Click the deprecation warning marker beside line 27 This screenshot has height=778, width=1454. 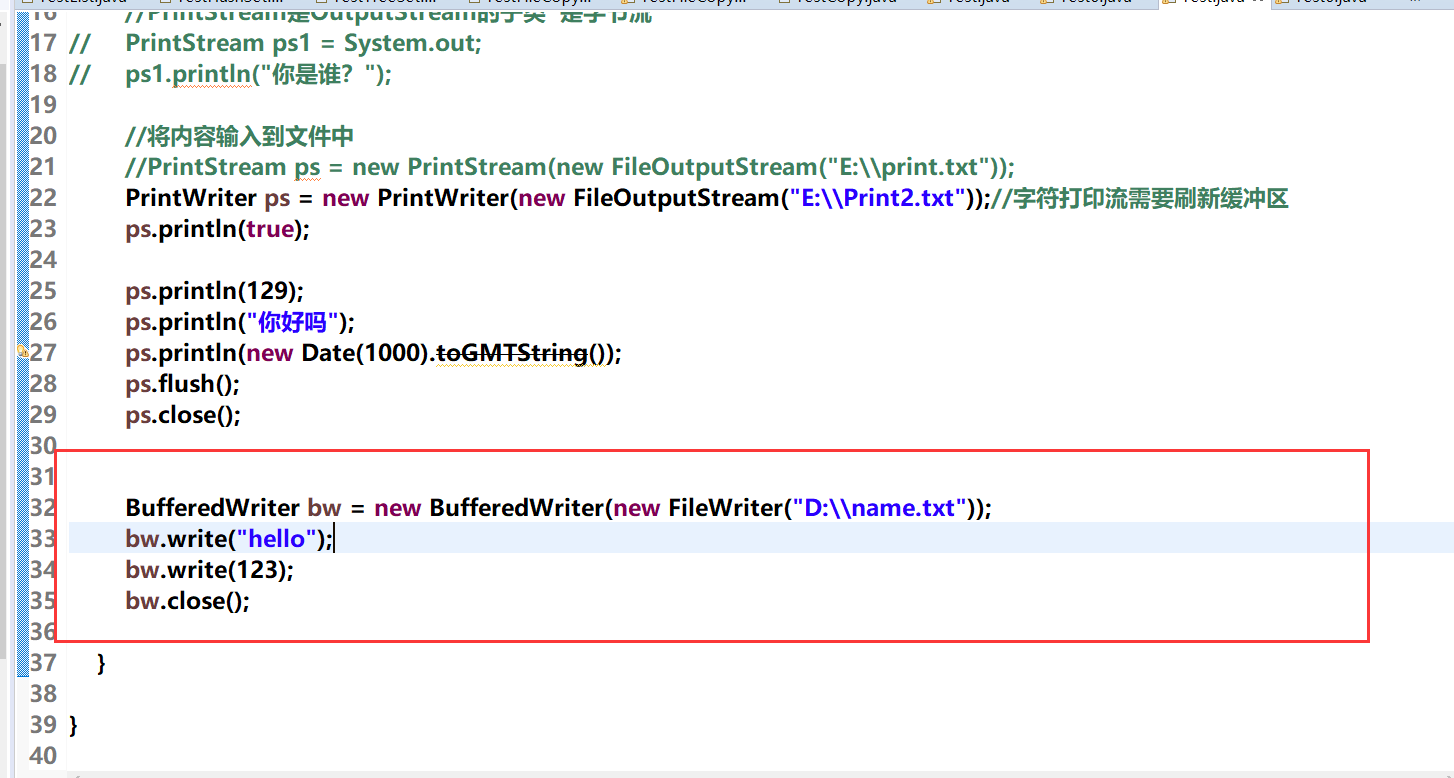point(22,353)
